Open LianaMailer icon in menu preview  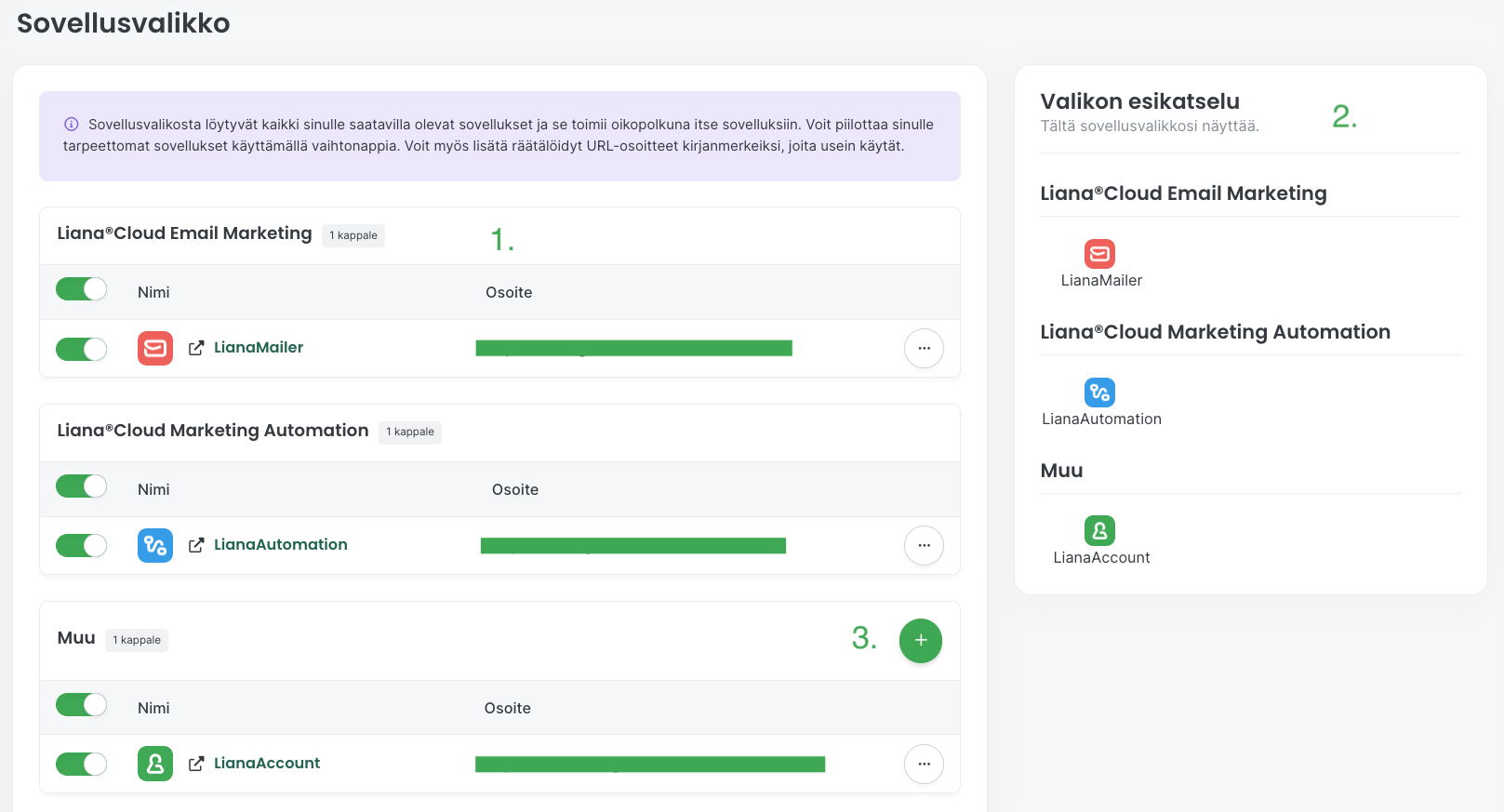(1099, 254)
